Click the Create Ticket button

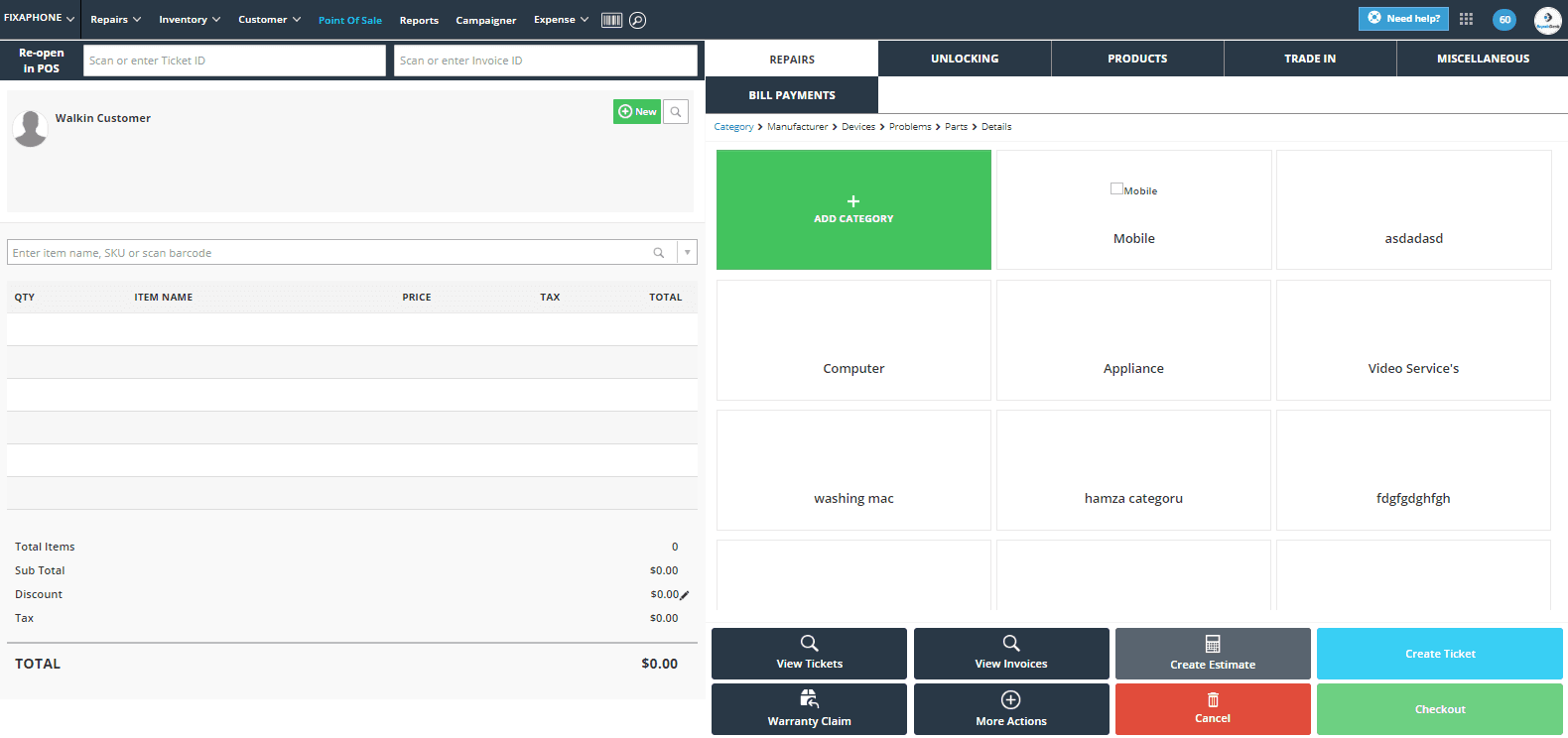[1439, 654]
